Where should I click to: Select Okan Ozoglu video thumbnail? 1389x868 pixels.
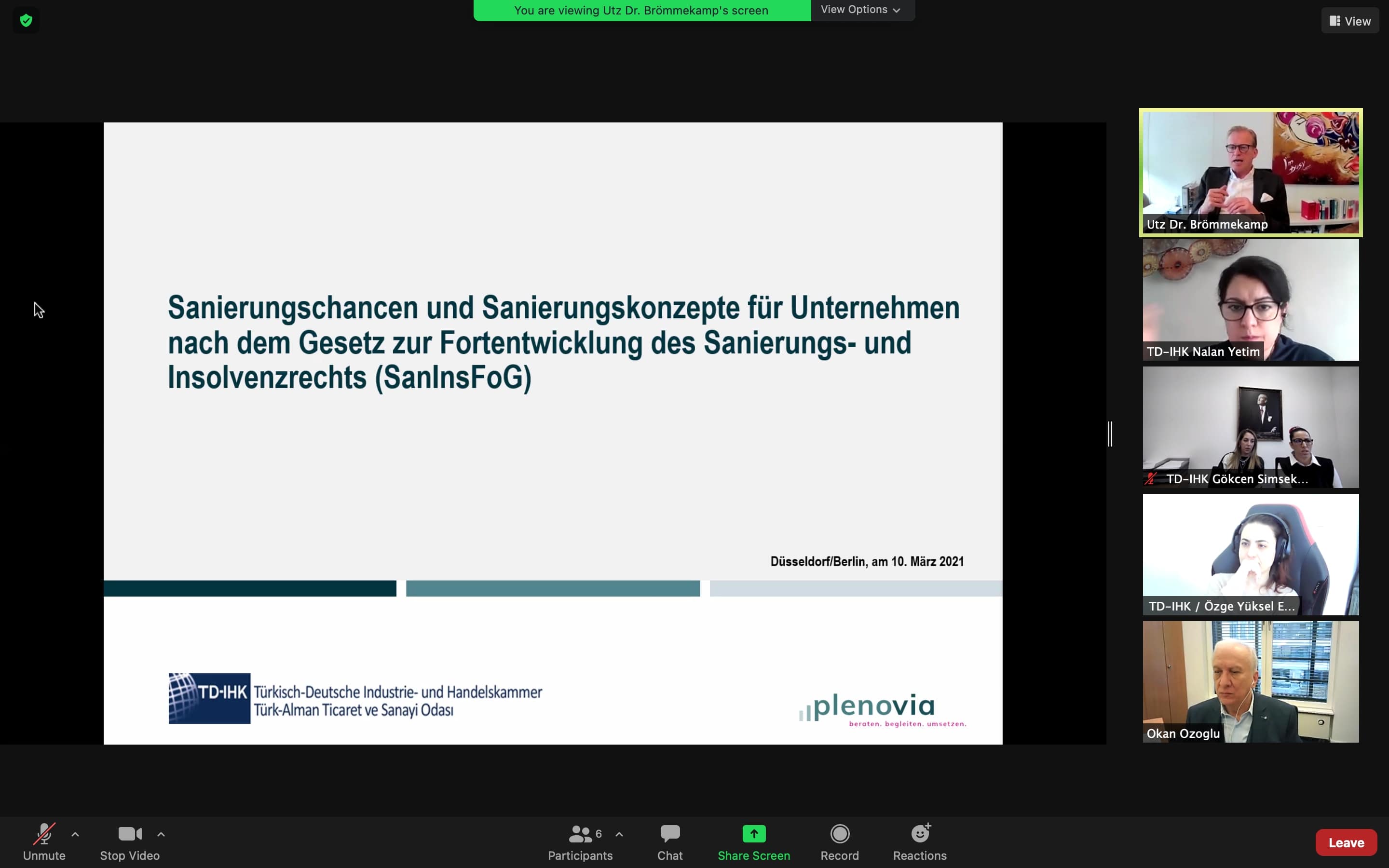click(x=1251, y=682)
